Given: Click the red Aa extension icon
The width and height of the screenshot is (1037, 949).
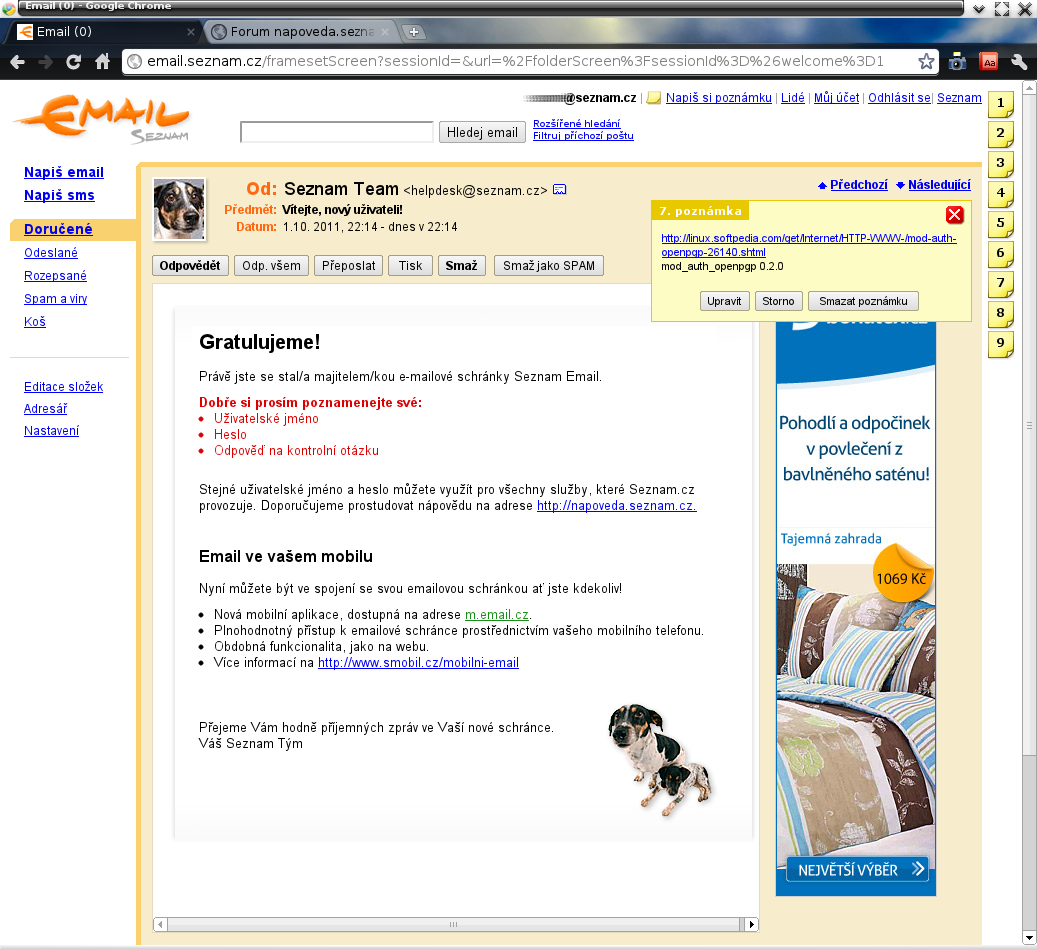Looking at the screenshot, I should [x=989, y=62].
